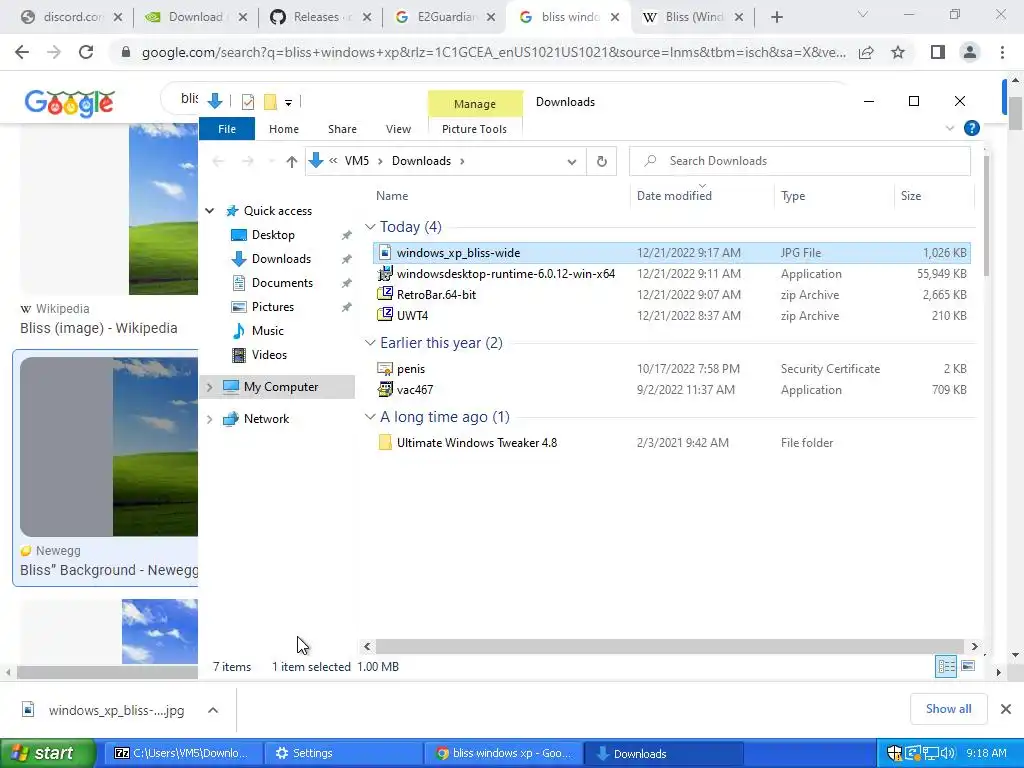Open the Chrome profile avatar
Screen dimensions: 1024x768
(x=970, y=52)
